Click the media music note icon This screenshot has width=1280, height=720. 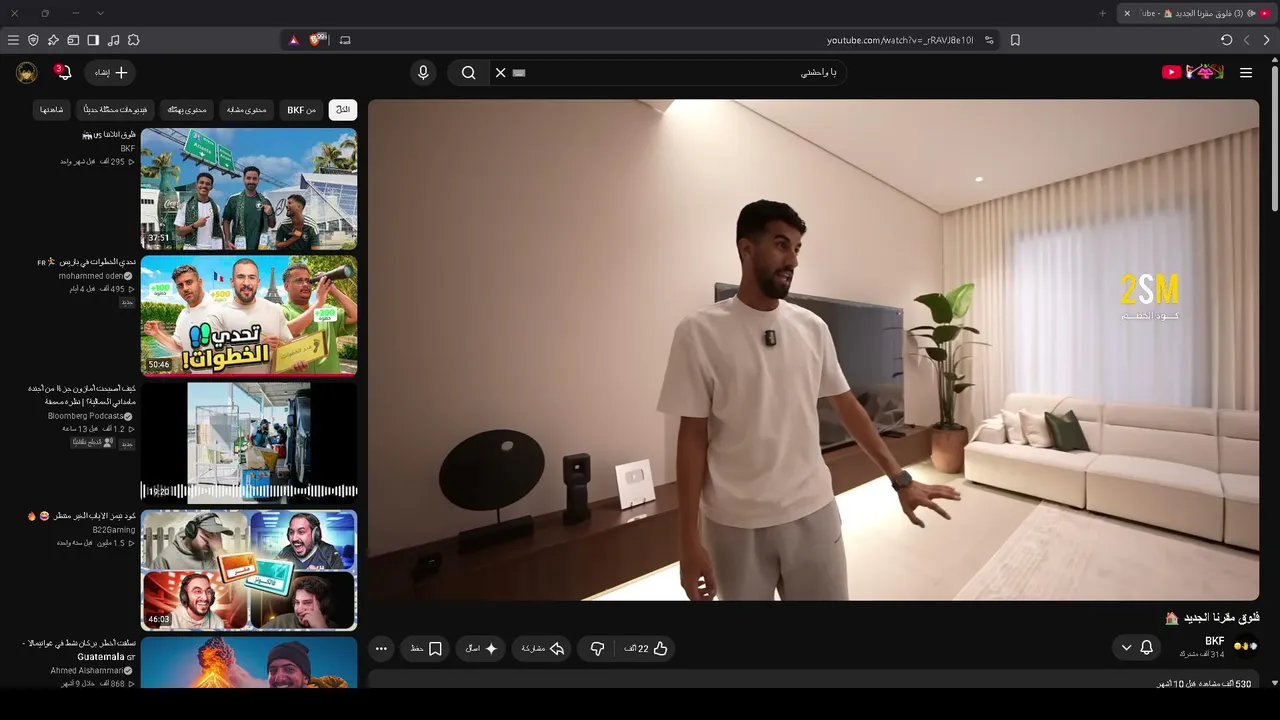tap(113, 40)
